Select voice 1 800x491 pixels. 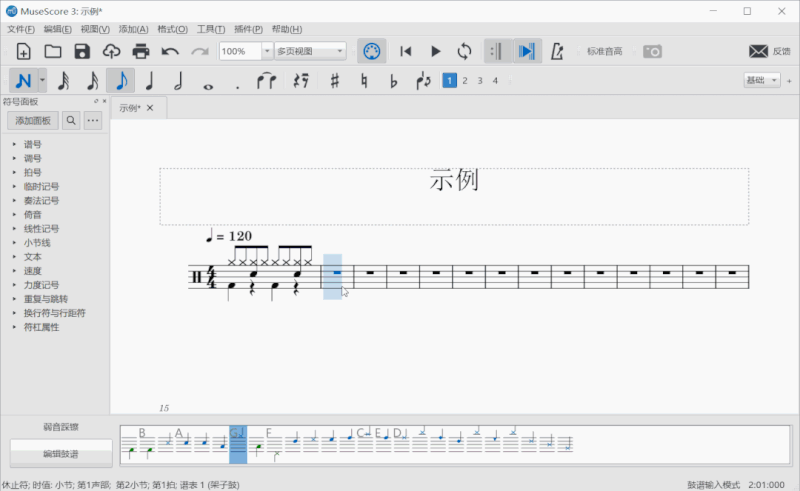(449, 81)
